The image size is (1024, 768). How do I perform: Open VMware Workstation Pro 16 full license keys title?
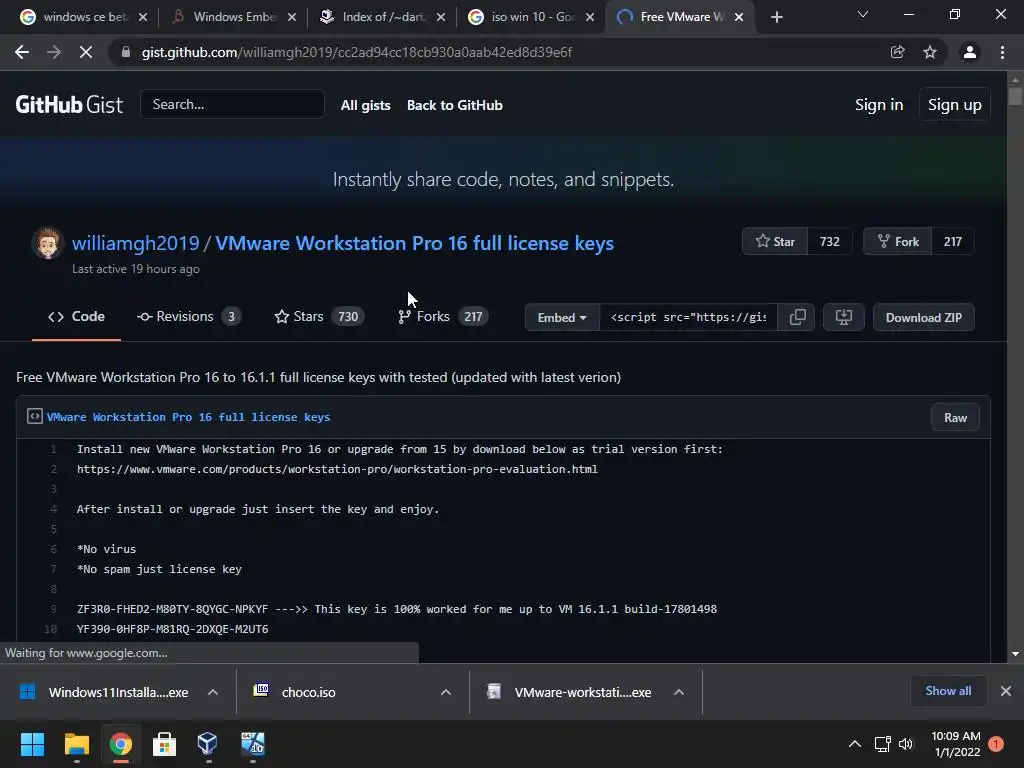pyautogui.click(x=414, y=243)
